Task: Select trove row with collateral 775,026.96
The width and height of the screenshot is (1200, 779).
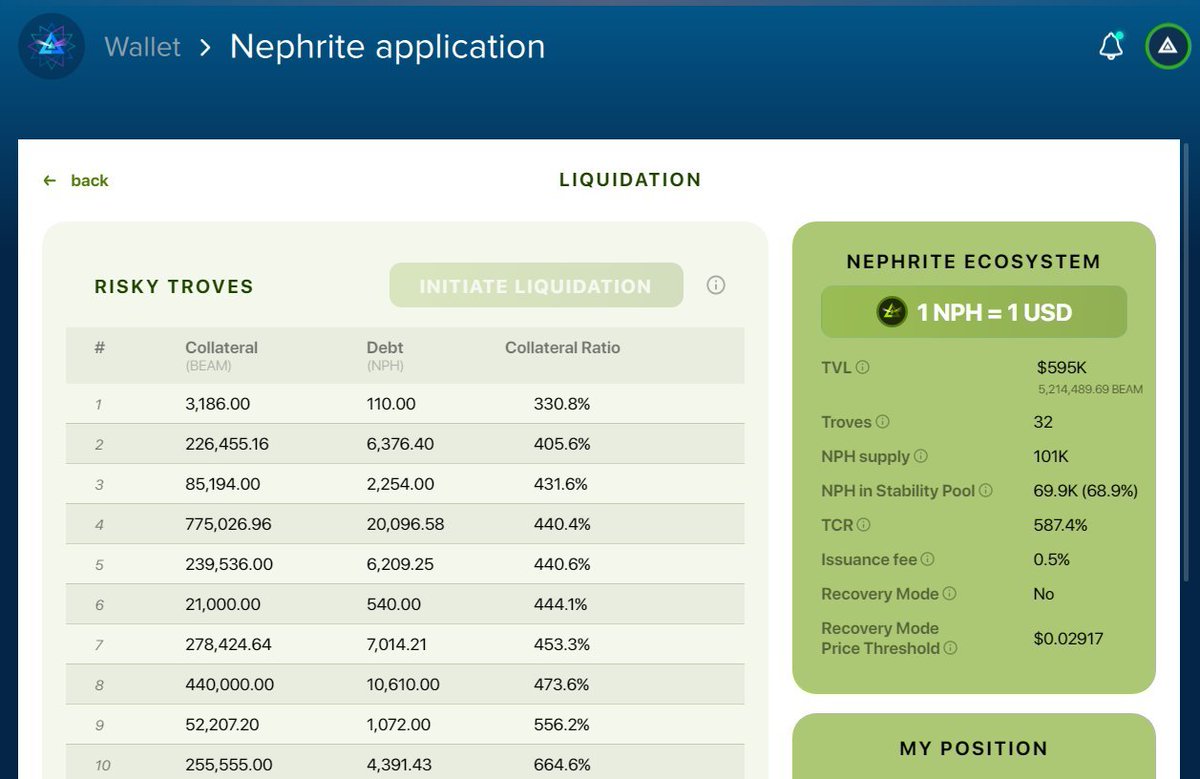Action: [405, 524]
